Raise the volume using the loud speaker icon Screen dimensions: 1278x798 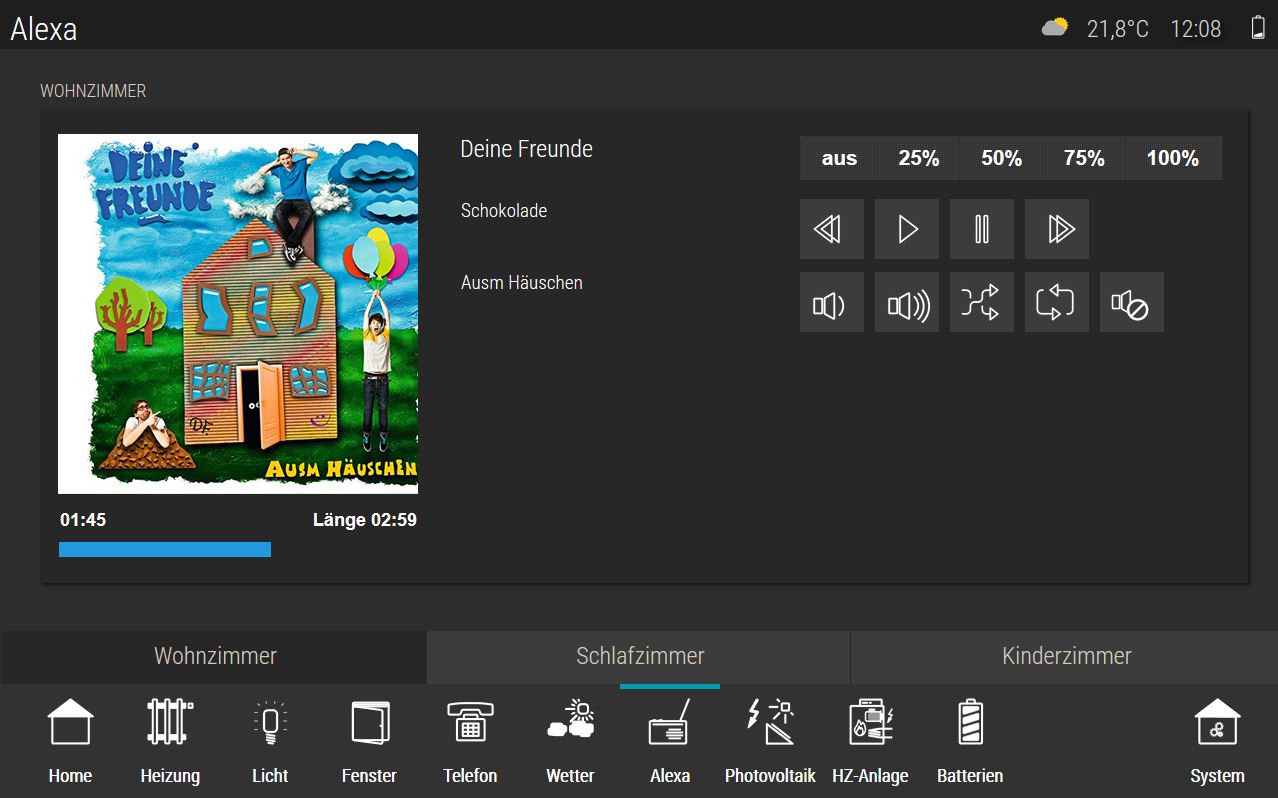click(x=906, y=302)
